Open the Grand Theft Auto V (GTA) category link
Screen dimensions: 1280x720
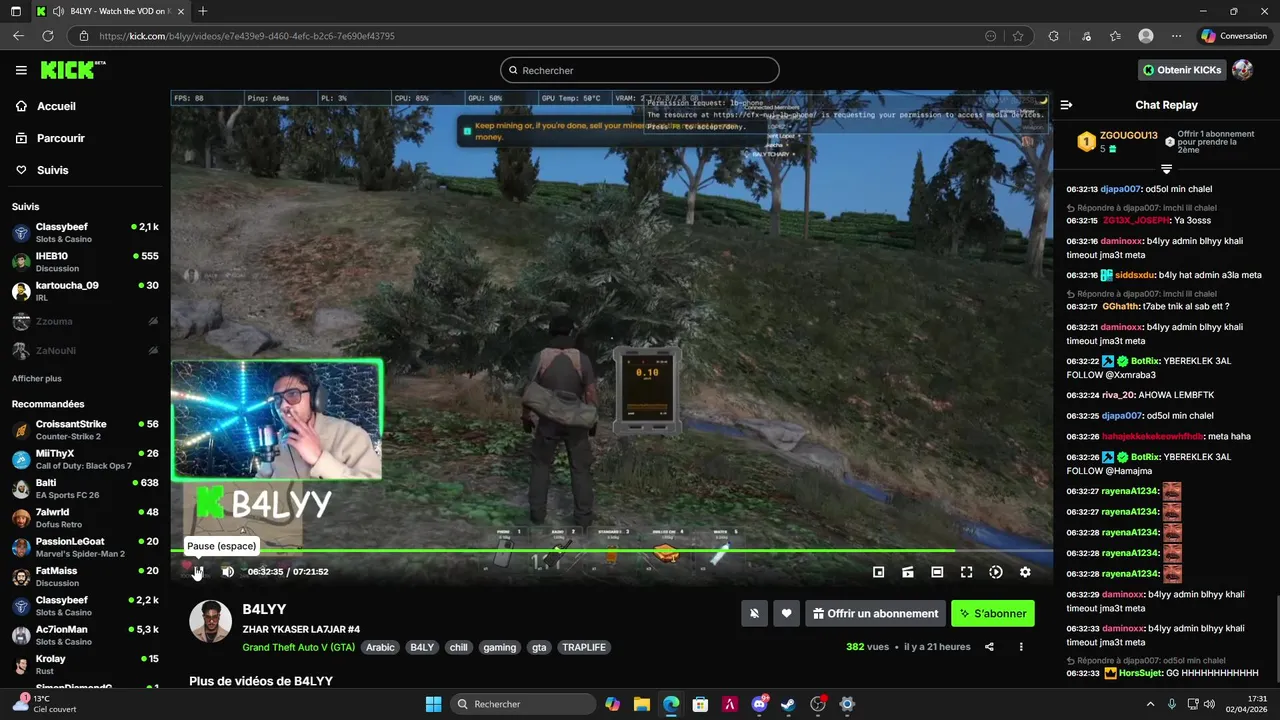click(x=299, y=647)
